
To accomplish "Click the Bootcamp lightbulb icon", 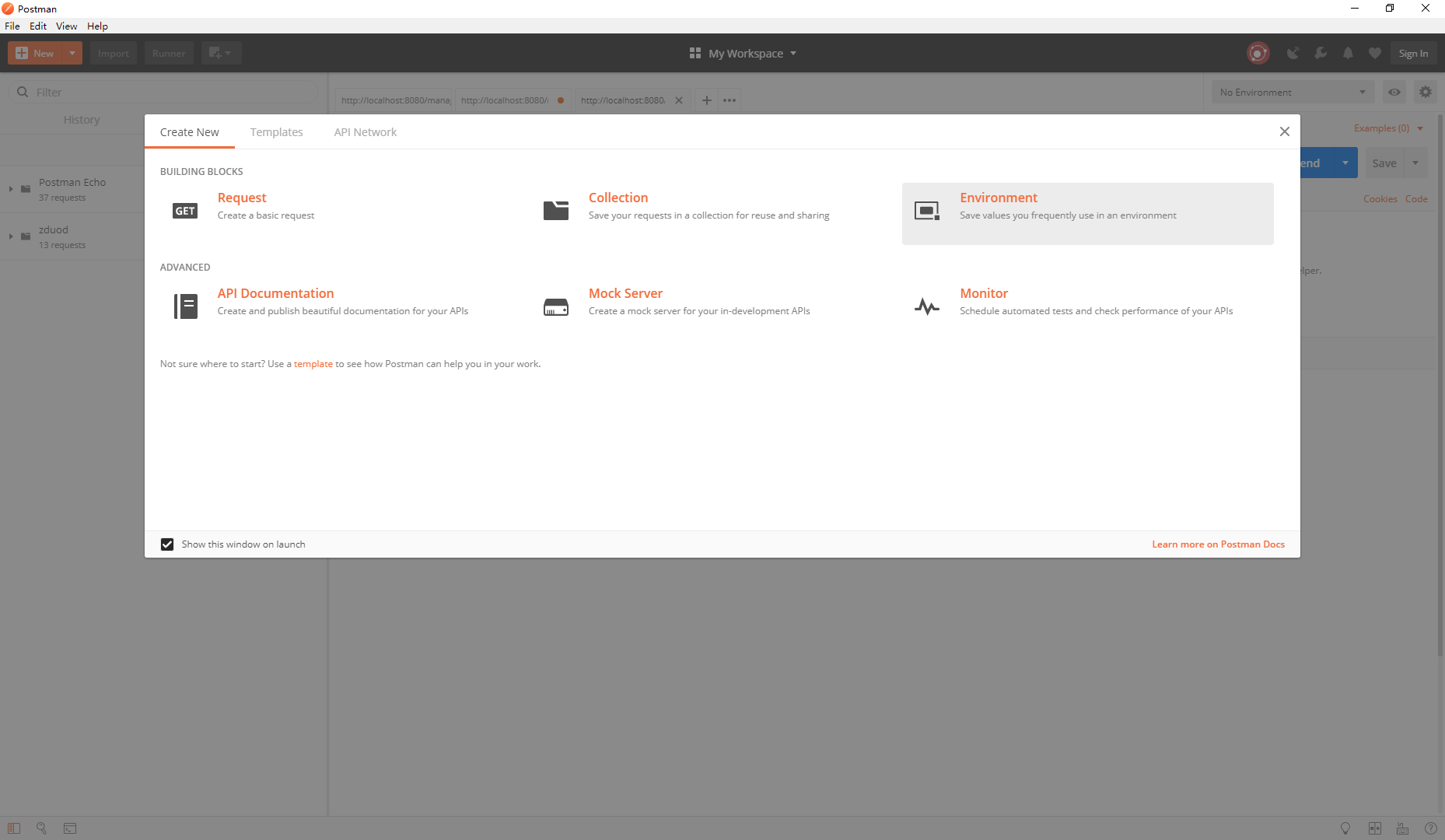I will tap(1345, 828).
